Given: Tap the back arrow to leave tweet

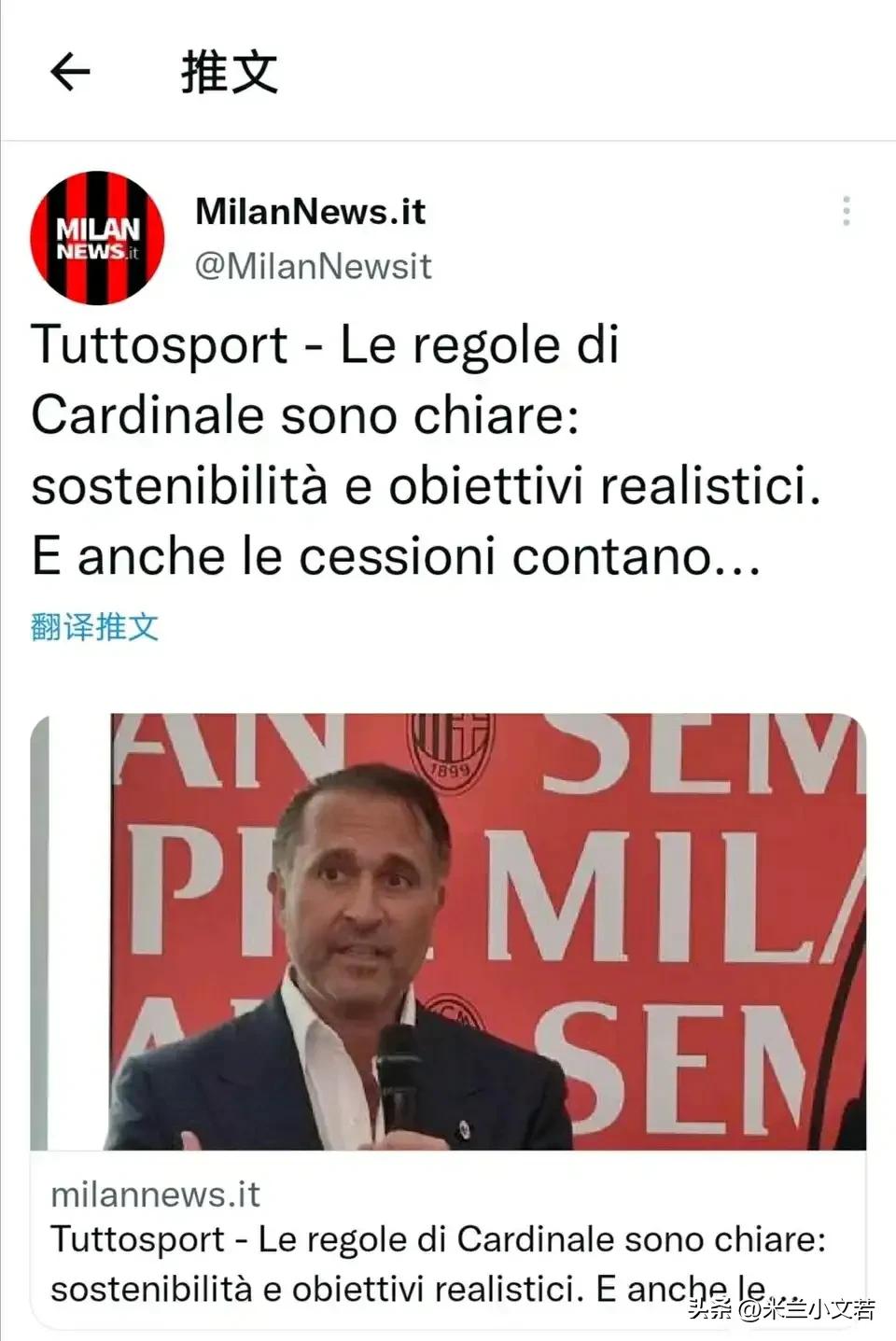Looking at the screenshot, I should [70, 72].
